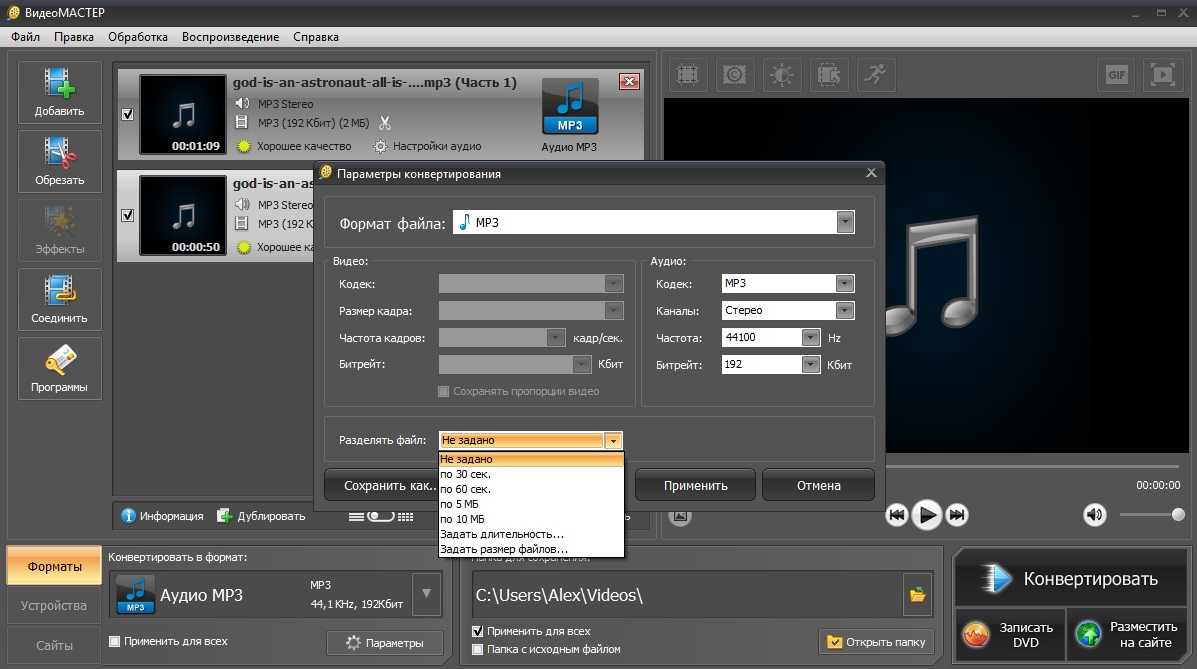Click the browse folder icon beside save path

[917, 595]
